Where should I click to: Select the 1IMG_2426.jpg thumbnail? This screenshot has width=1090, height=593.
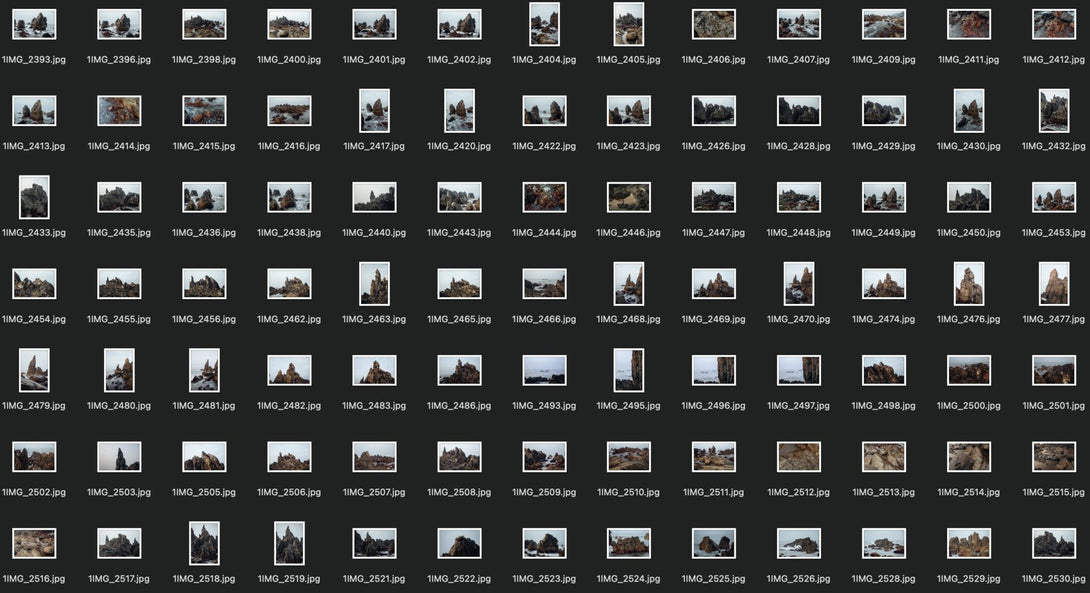(714, 111)
